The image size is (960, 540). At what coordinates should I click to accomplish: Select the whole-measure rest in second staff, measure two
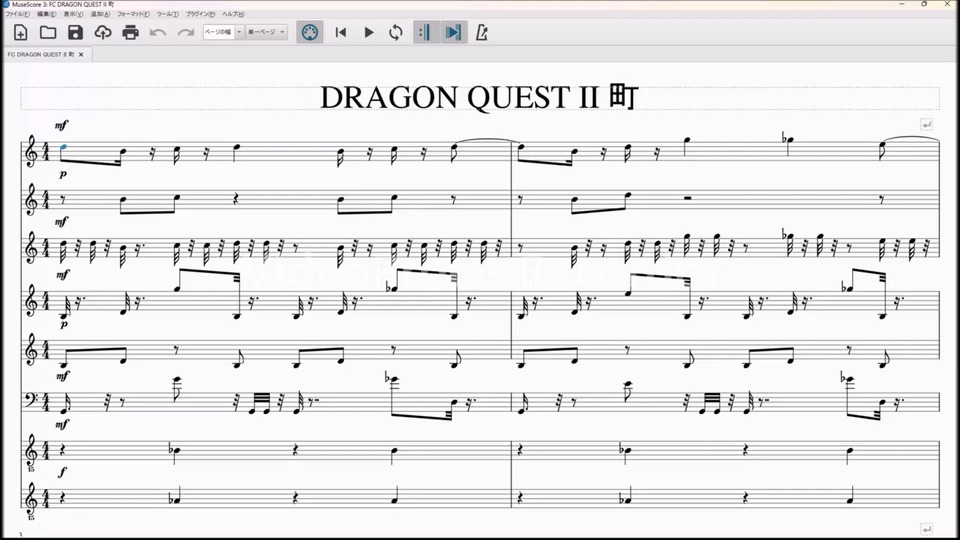click(x=688, y=198)
